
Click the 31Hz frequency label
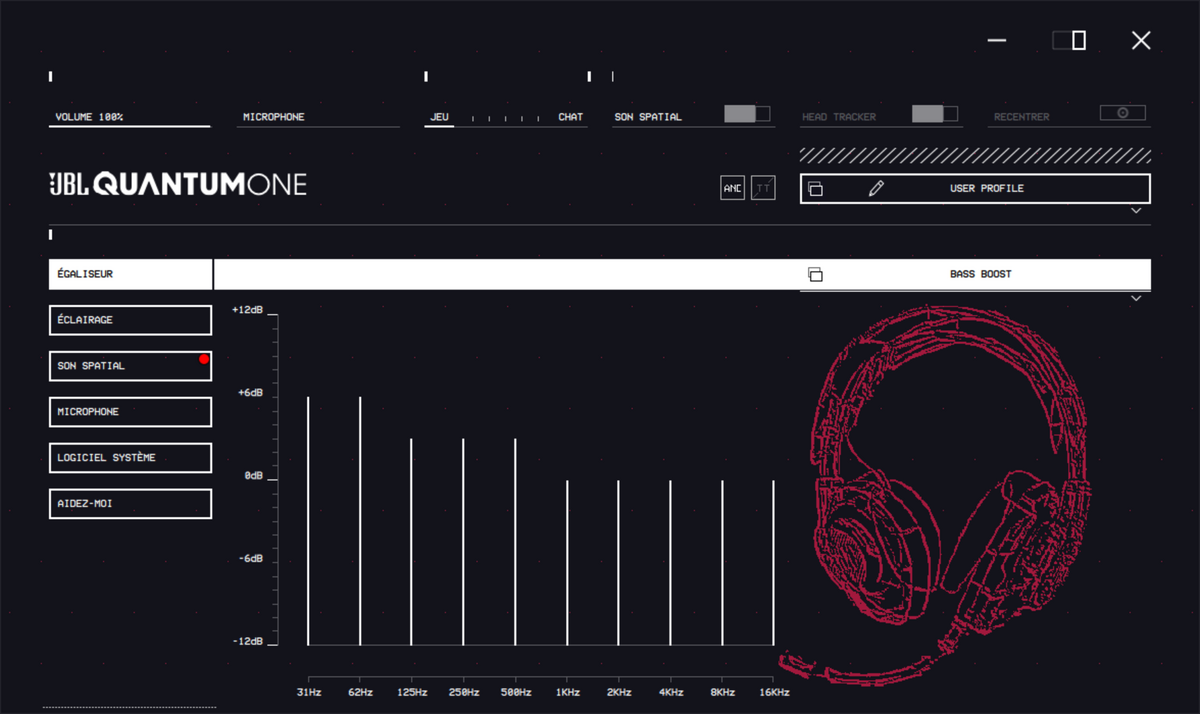[309, 692]
